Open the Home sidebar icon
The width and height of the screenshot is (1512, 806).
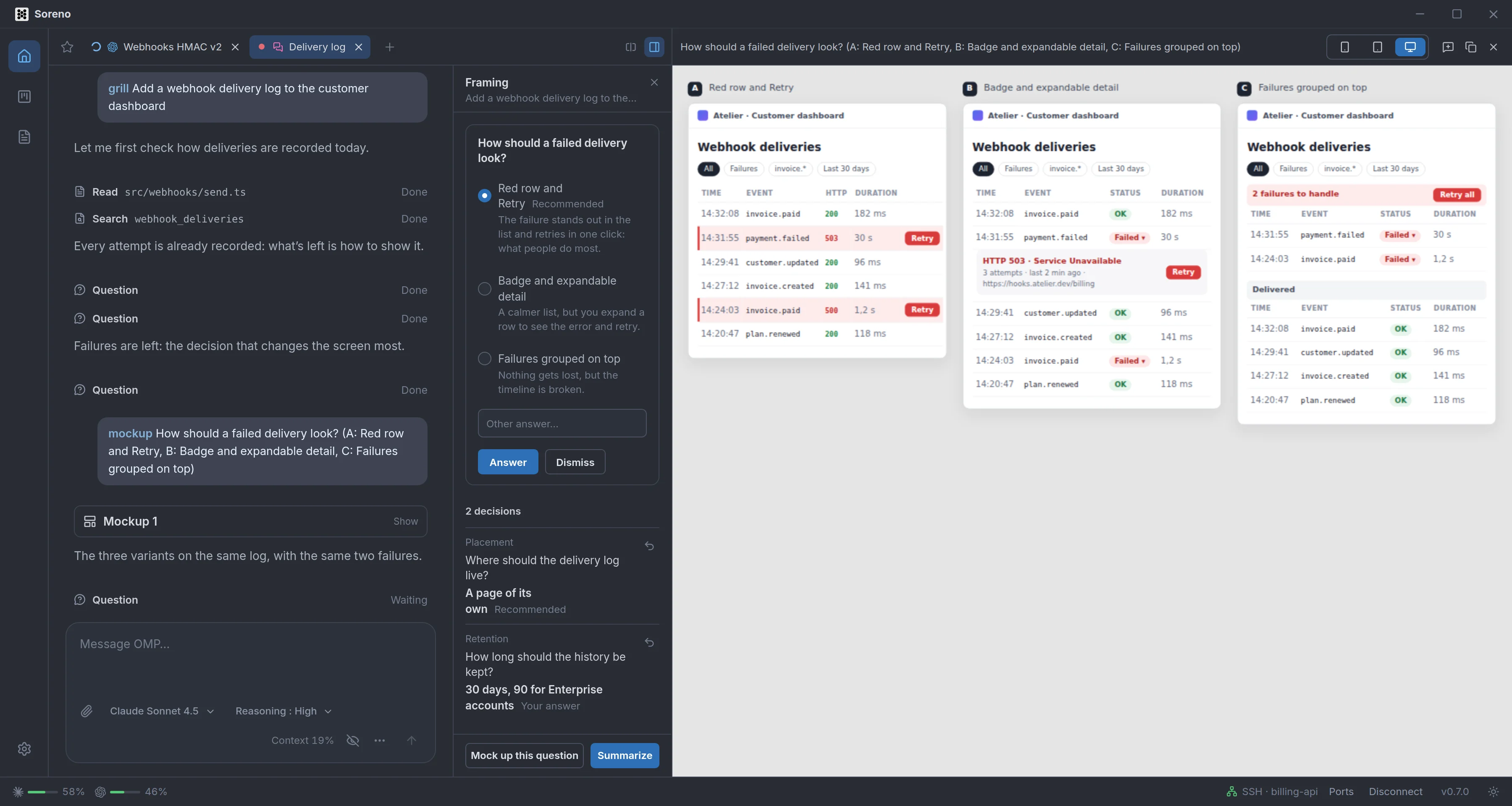pos(24,56)
